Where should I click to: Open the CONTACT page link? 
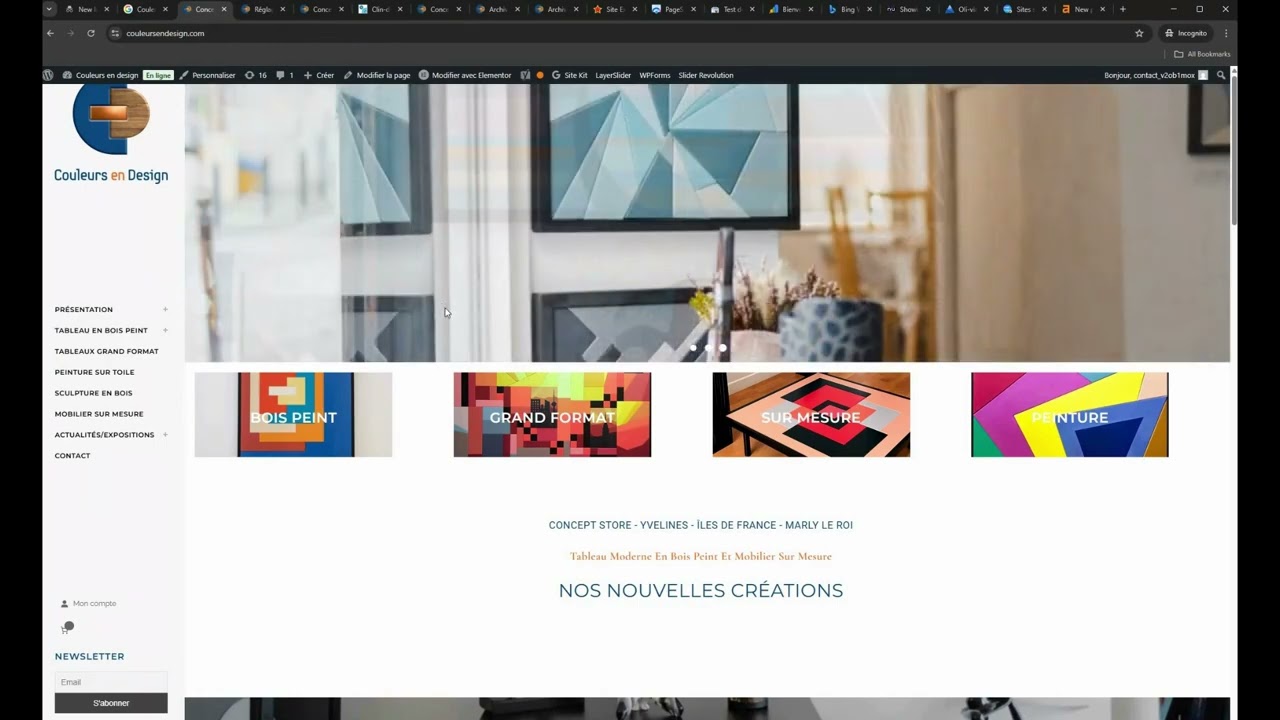tap(72, 455)
